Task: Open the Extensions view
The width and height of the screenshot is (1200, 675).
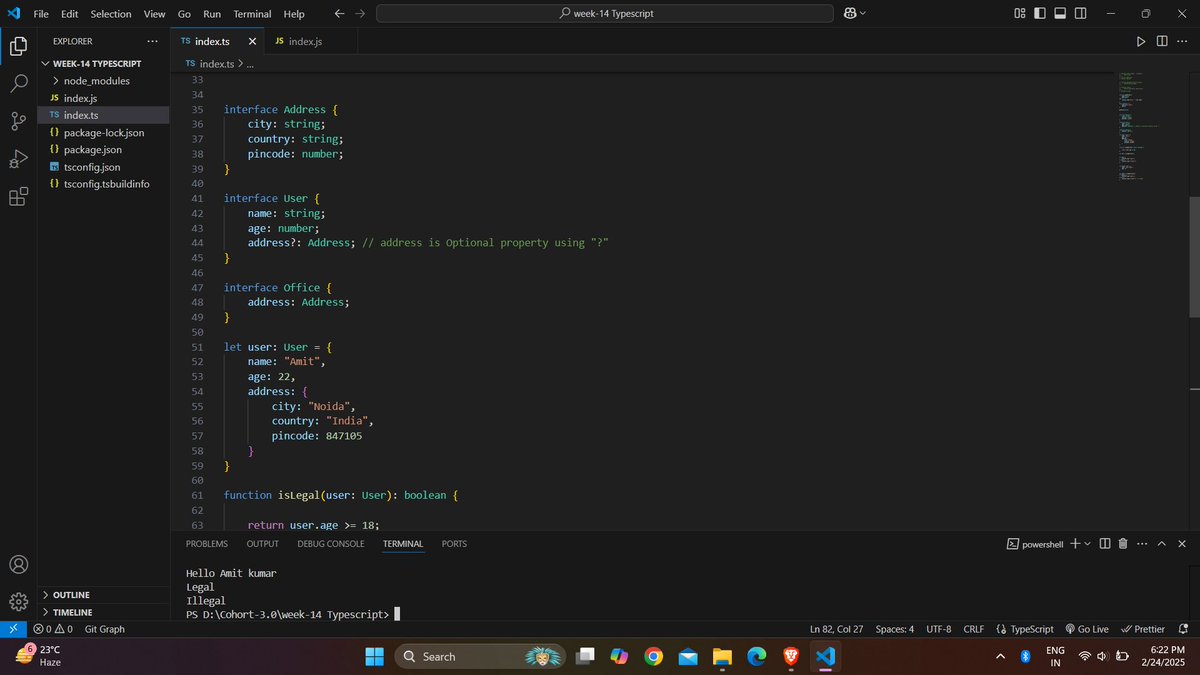Action: click(x=18, y=197)
